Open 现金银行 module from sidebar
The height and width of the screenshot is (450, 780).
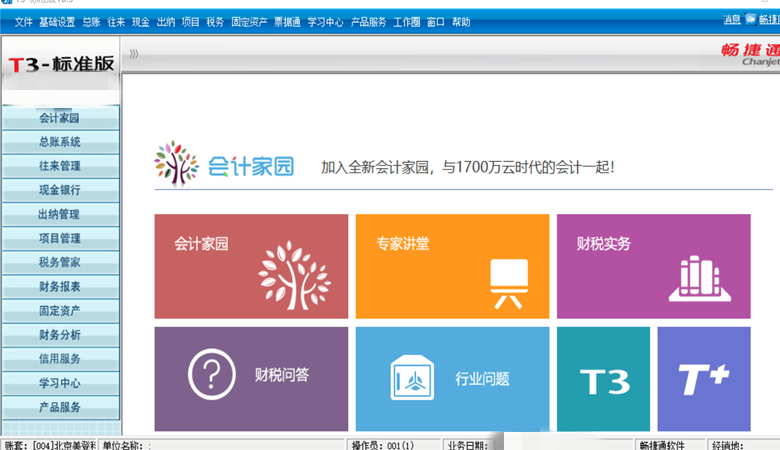[x=60, y=190]
